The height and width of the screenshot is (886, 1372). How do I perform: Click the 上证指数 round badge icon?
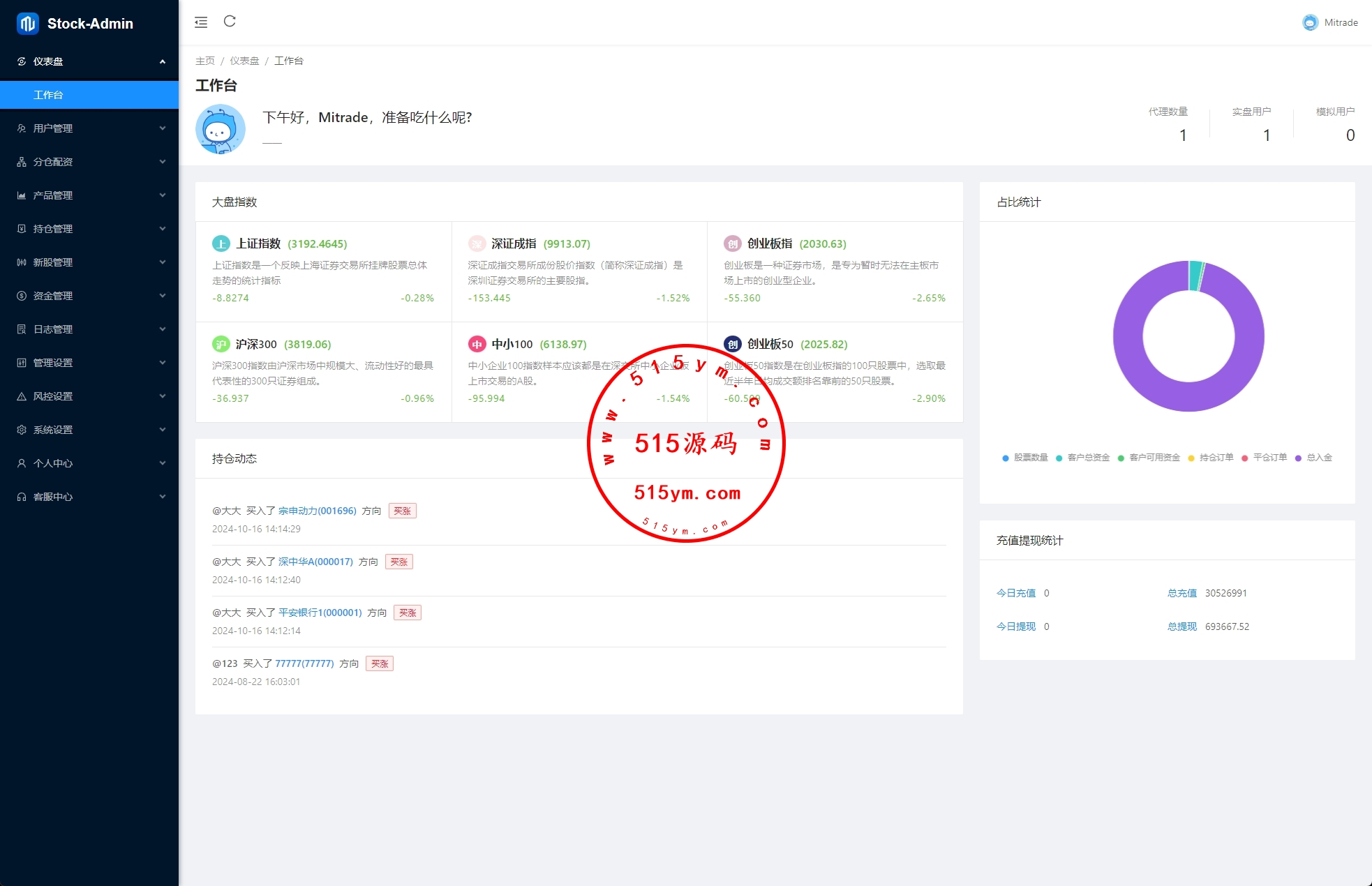click(x=221, y=243)
